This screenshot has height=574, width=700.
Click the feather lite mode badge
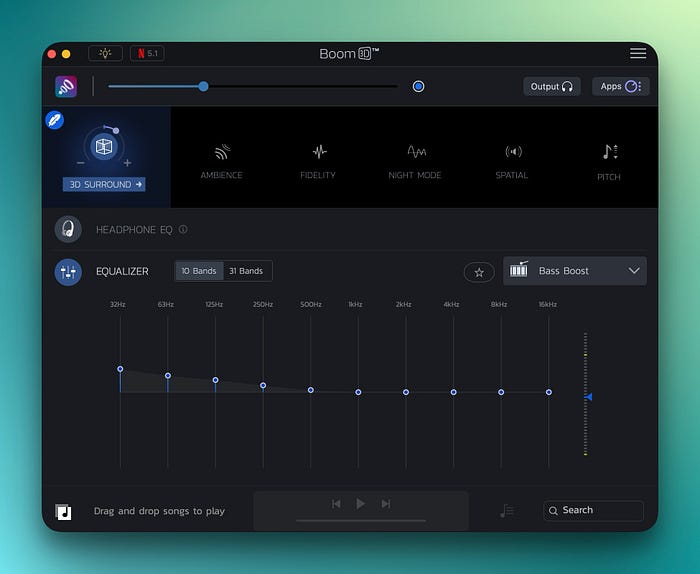tap(55, 120)
